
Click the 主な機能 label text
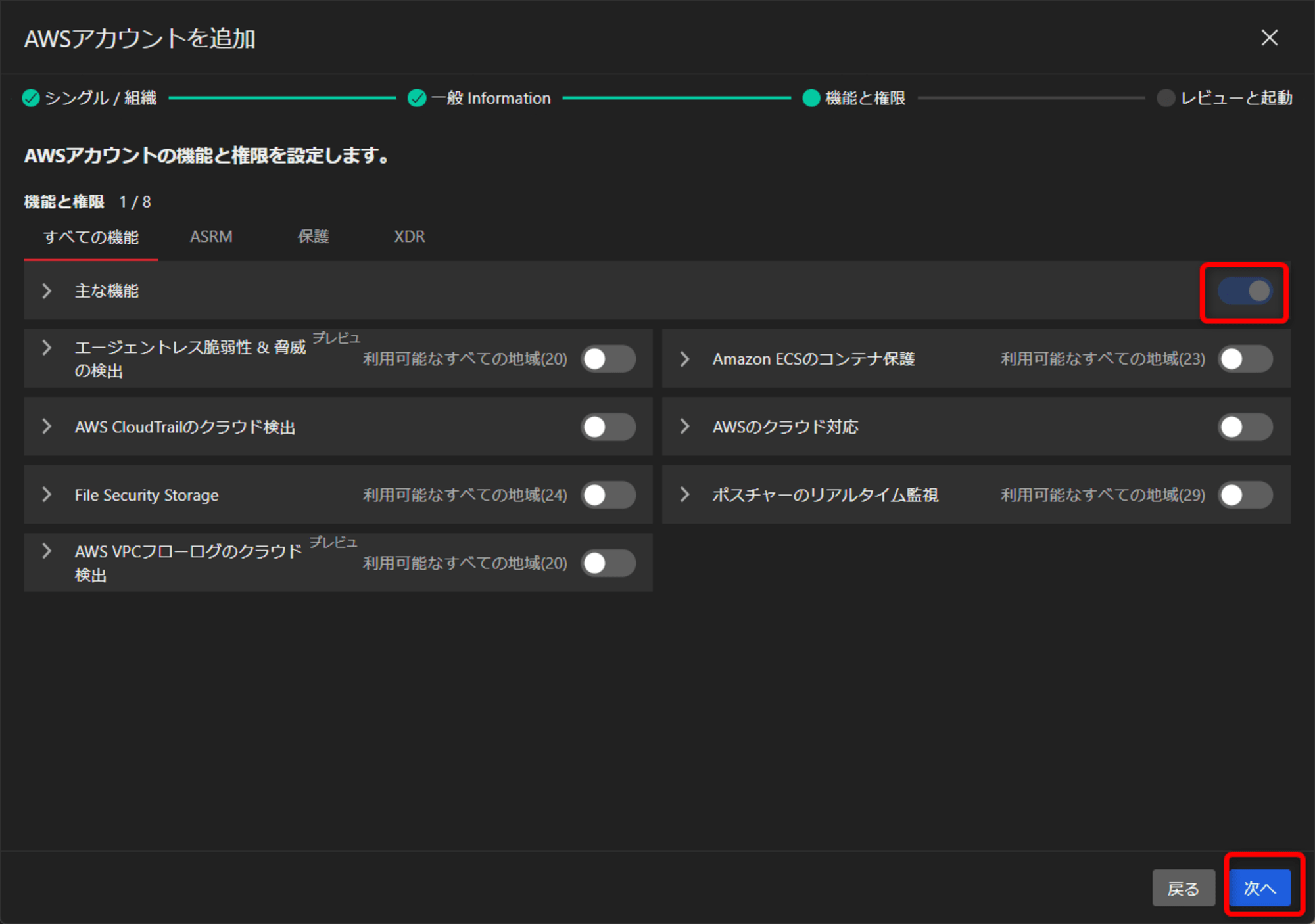(107, 290)
